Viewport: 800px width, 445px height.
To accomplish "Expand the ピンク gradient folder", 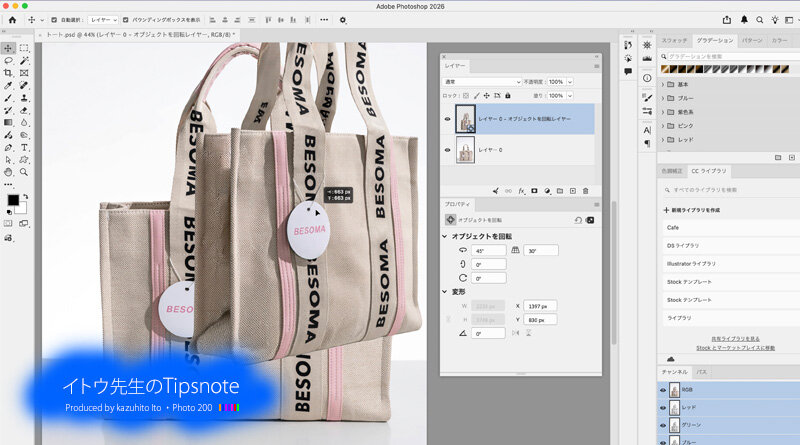I will [663, 126].
